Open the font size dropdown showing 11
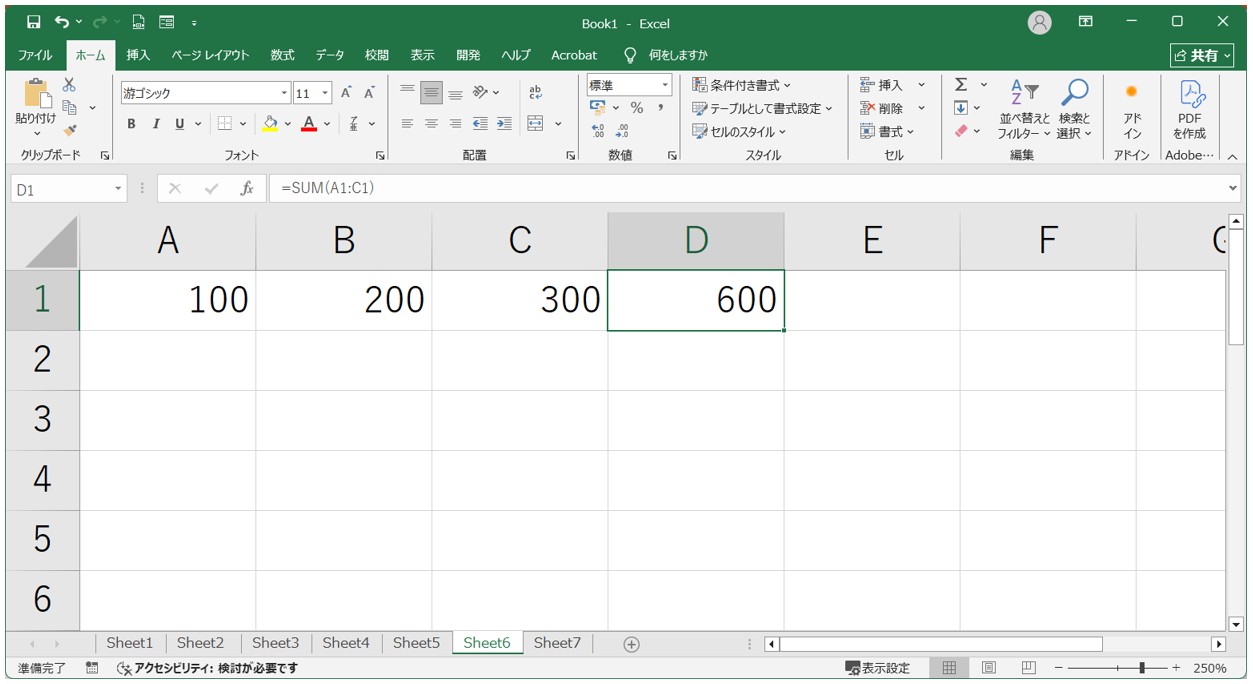 [x=326, y=94]
